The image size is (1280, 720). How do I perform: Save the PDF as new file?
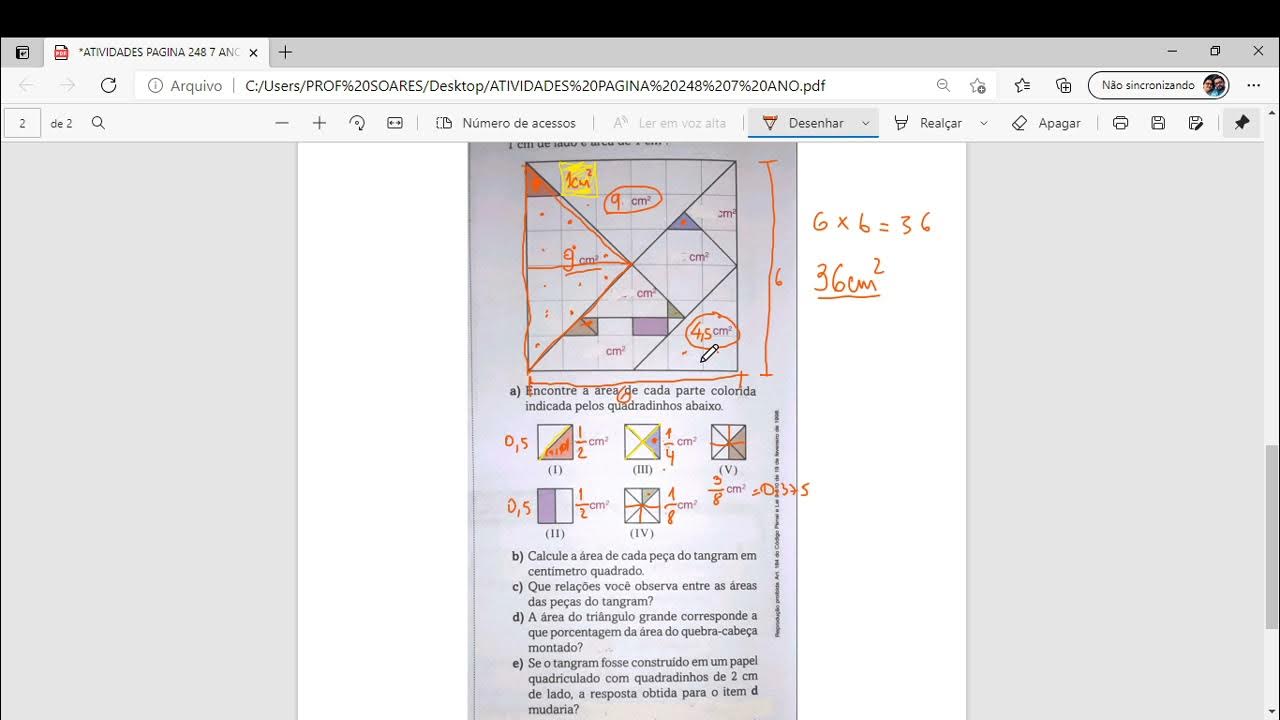[x=1196, y=123]
